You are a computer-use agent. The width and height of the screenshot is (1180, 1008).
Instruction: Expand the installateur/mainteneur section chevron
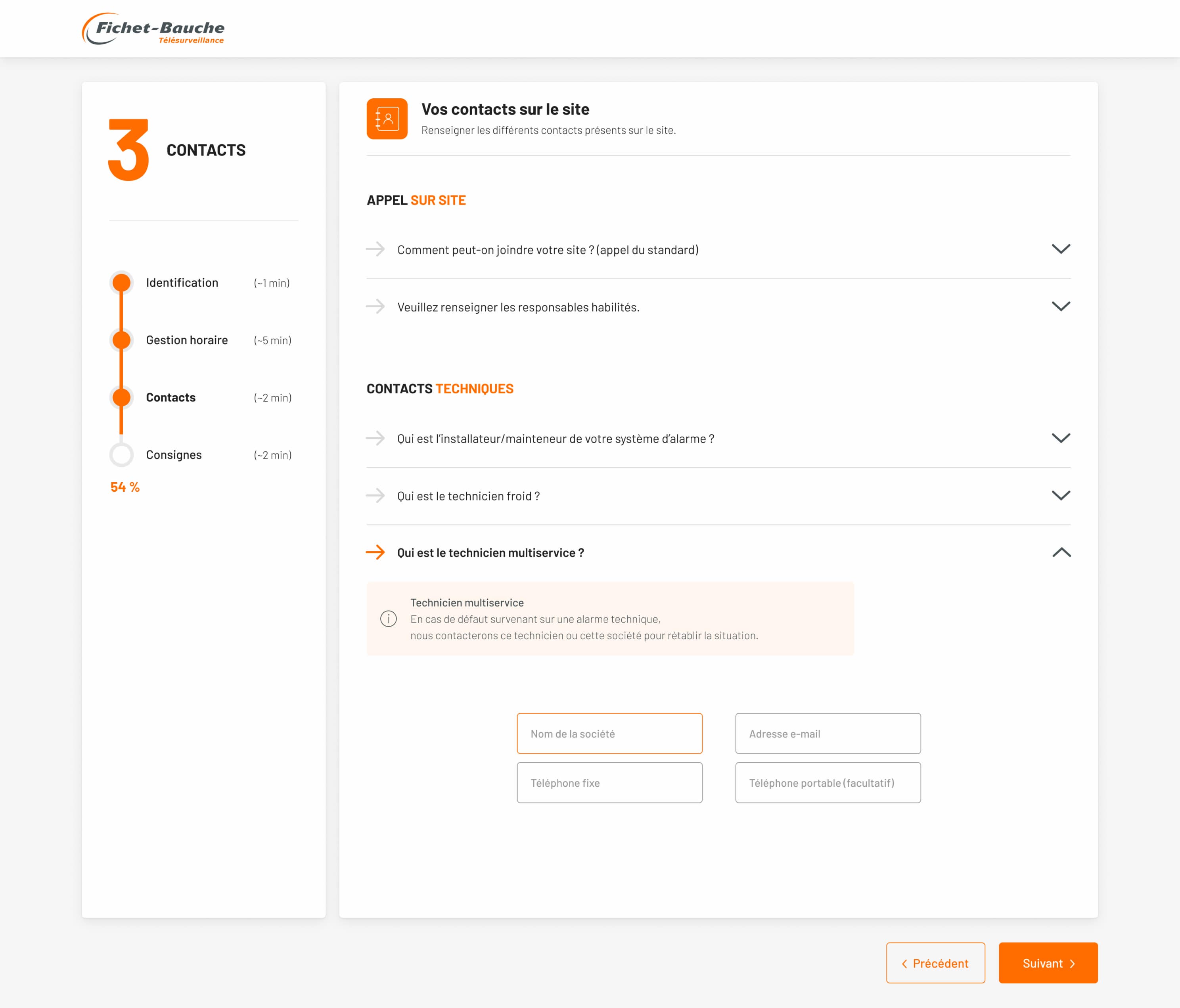1060,438
